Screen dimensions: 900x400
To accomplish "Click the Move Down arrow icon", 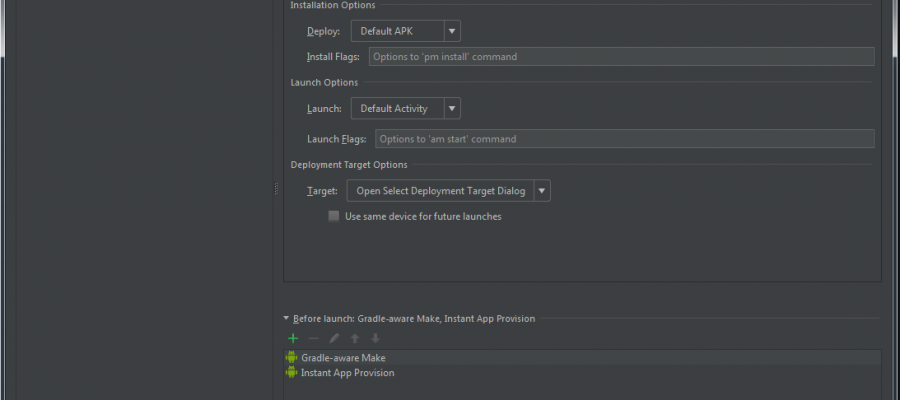I will [375, 338].
